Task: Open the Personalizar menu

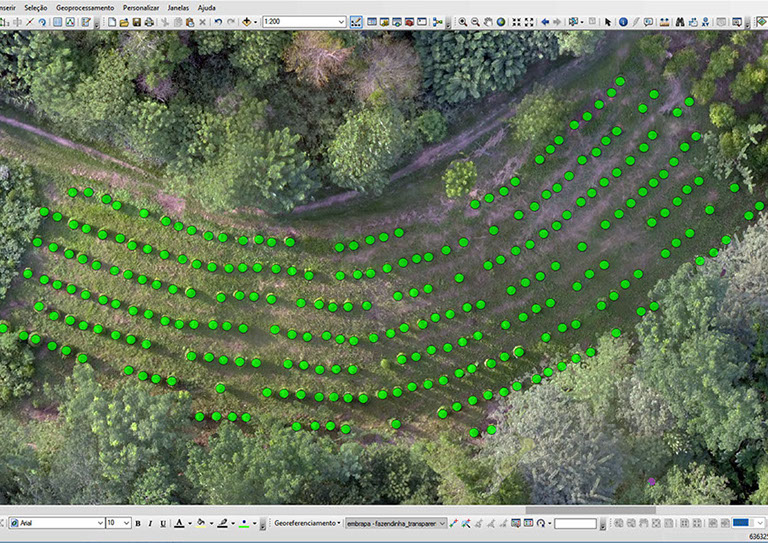Action: [x=141, y=7]
